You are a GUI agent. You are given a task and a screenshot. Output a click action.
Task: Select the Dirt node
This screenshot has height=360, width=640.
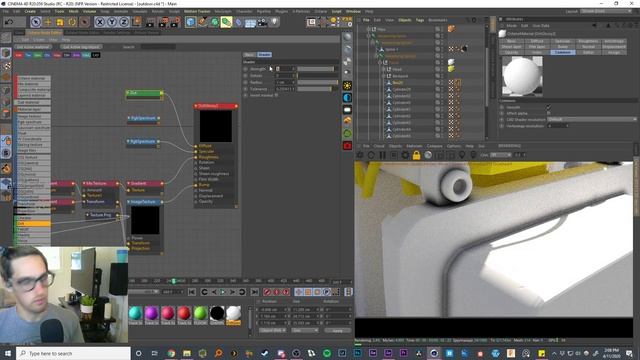[144, 93]
